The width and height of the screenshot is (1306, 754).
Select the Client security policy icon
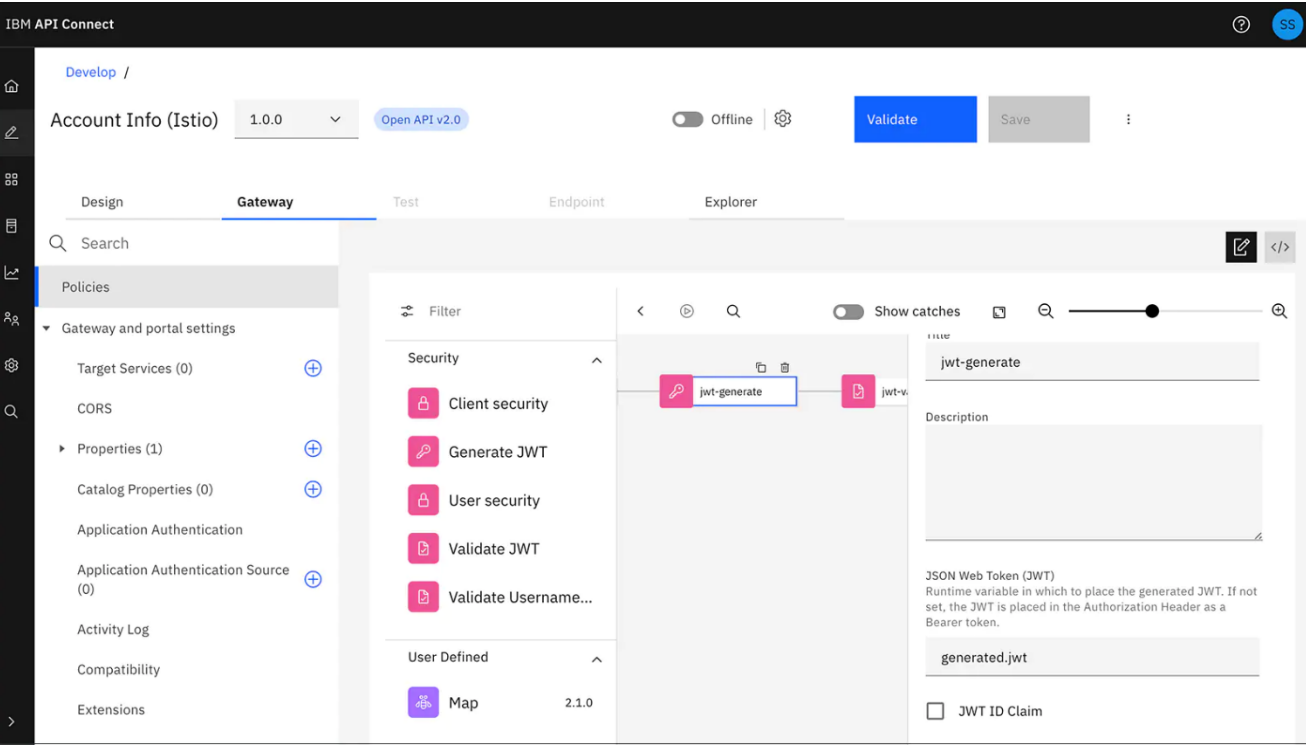pyautogui.click(x=423, y=404)
